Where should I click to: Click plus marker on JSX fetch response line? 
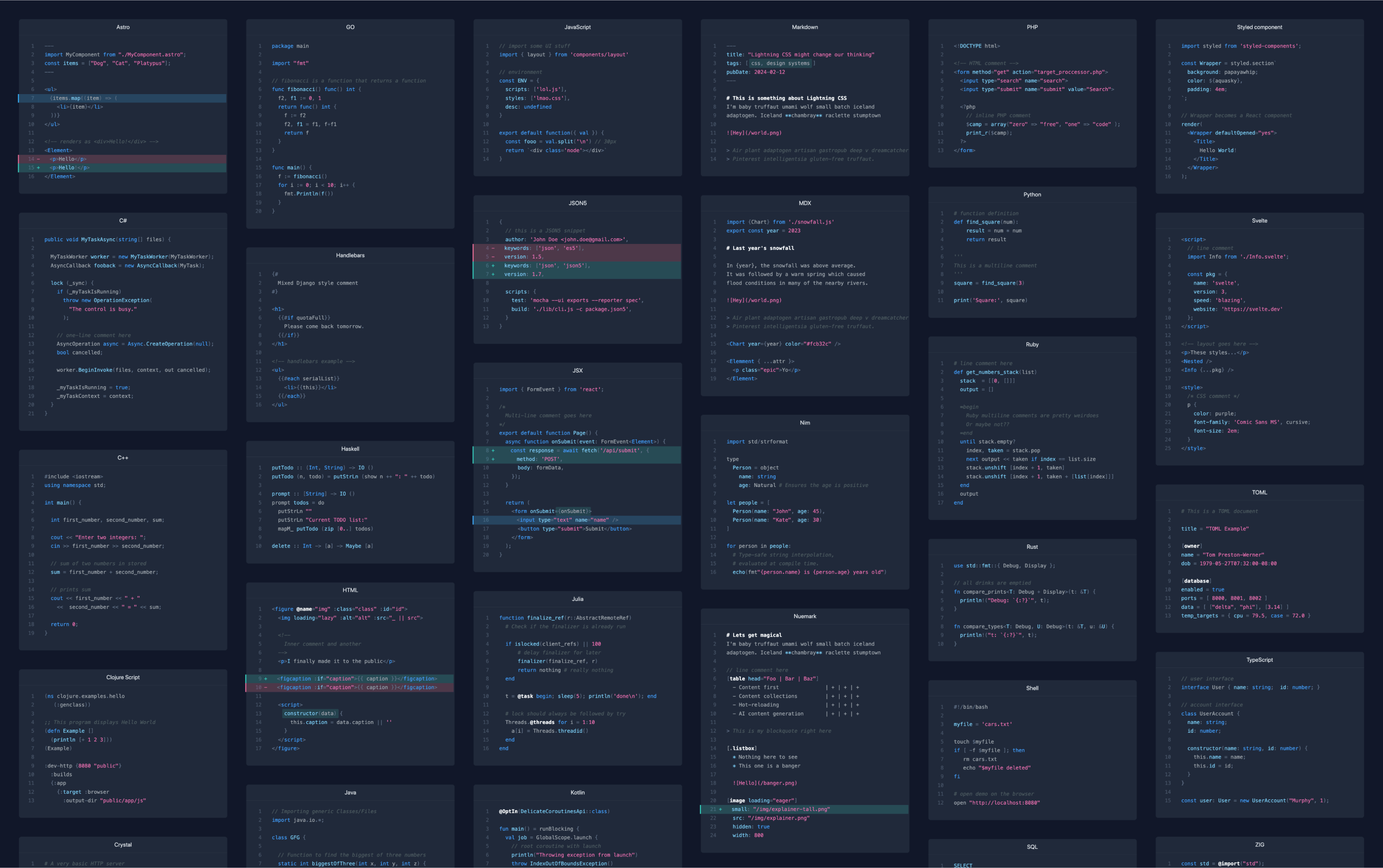tap(493, 451)
